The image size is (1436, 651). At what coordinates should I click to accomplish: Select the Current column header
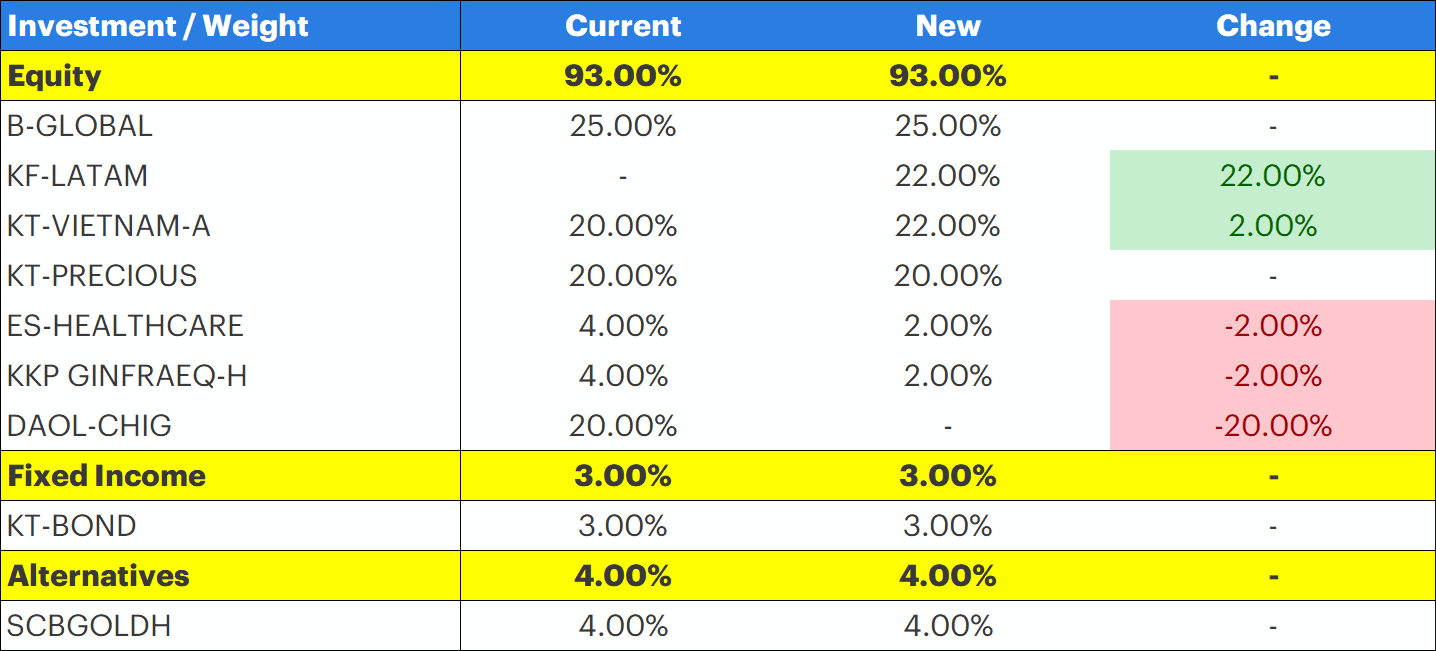coord(623,26)
